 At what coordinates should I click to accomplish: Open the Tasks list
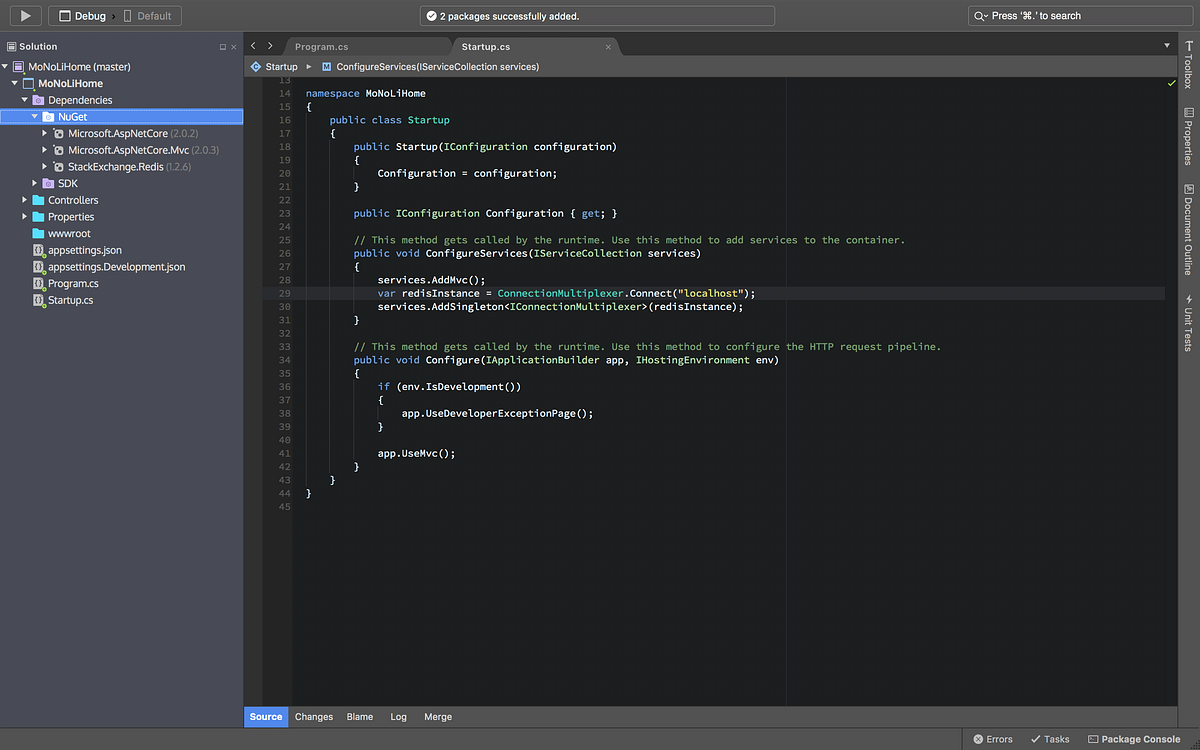(1049, 738)
